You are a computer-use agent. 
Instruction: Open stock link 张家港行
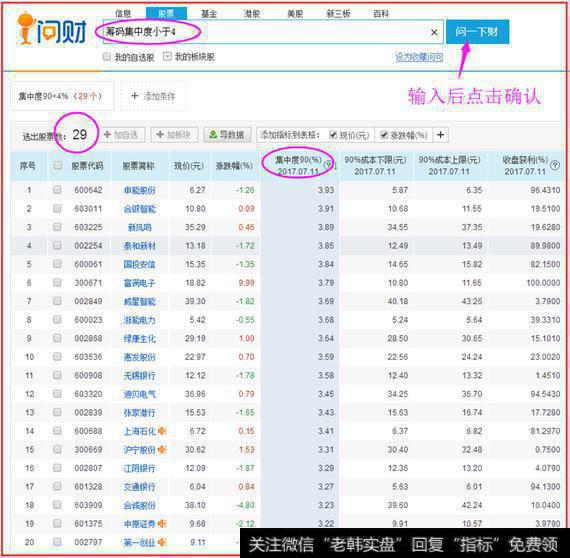click(139, 413)
